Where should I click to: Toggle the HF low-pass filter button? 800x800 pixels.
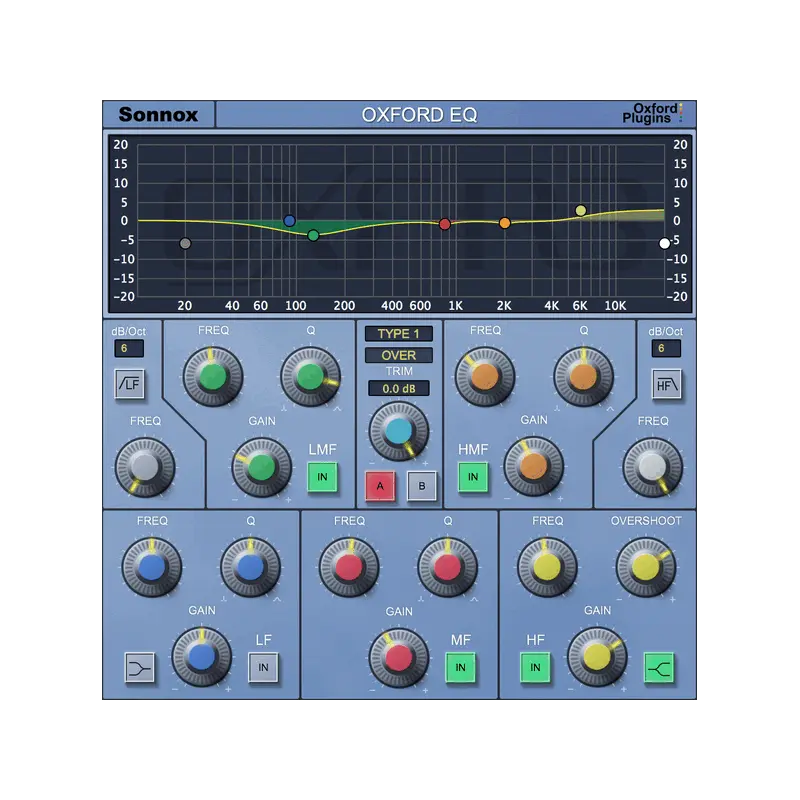click(666, 384)
